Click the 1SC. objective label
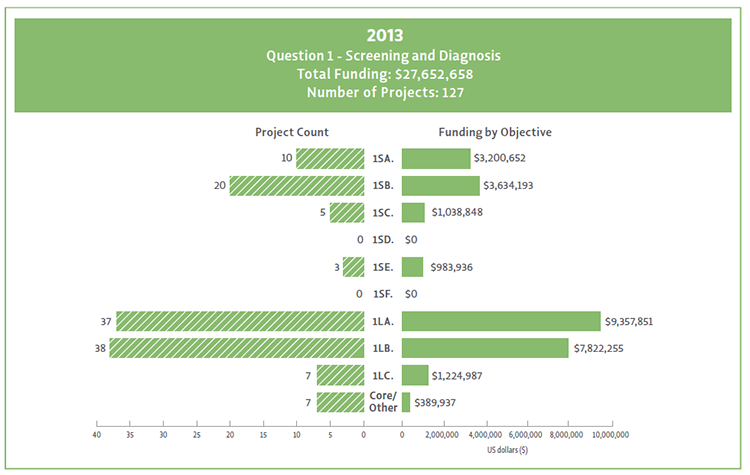Image resolution: width=750 pixels, height=475 pixels. tap(382, 213)
